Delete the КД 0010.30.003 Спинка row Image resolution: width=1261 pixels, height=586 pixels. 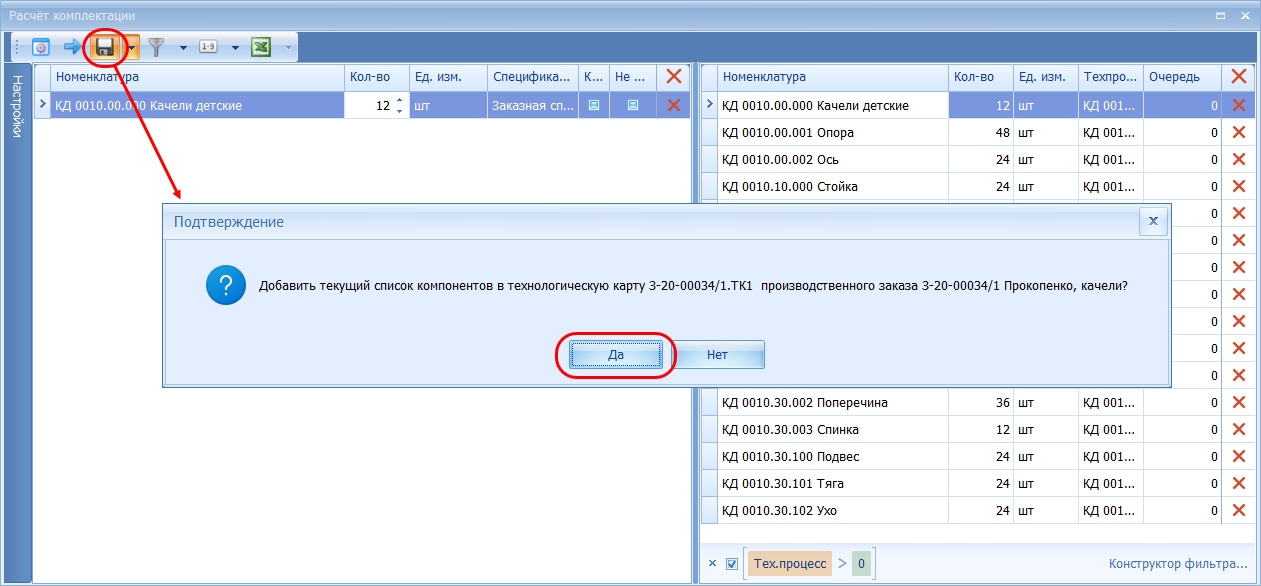pos(1238,429)
